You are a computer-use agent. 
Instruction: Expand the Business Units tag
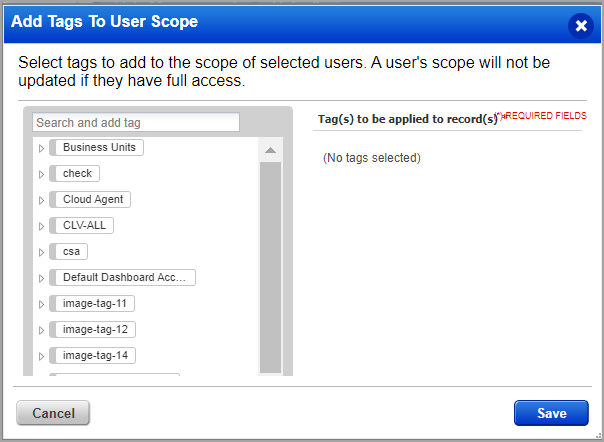41,148
